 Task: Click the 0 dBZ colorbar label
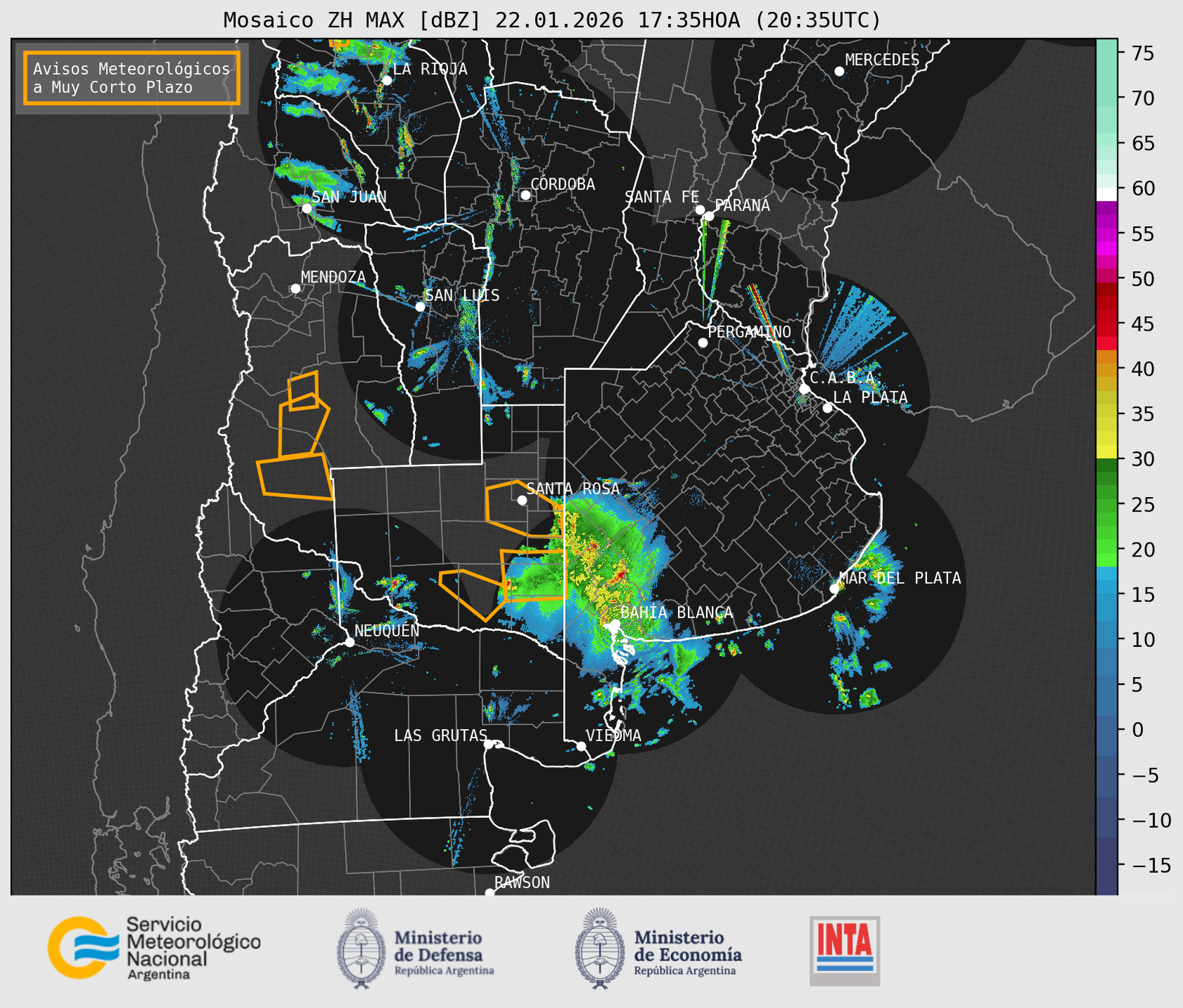[1137, 730]
